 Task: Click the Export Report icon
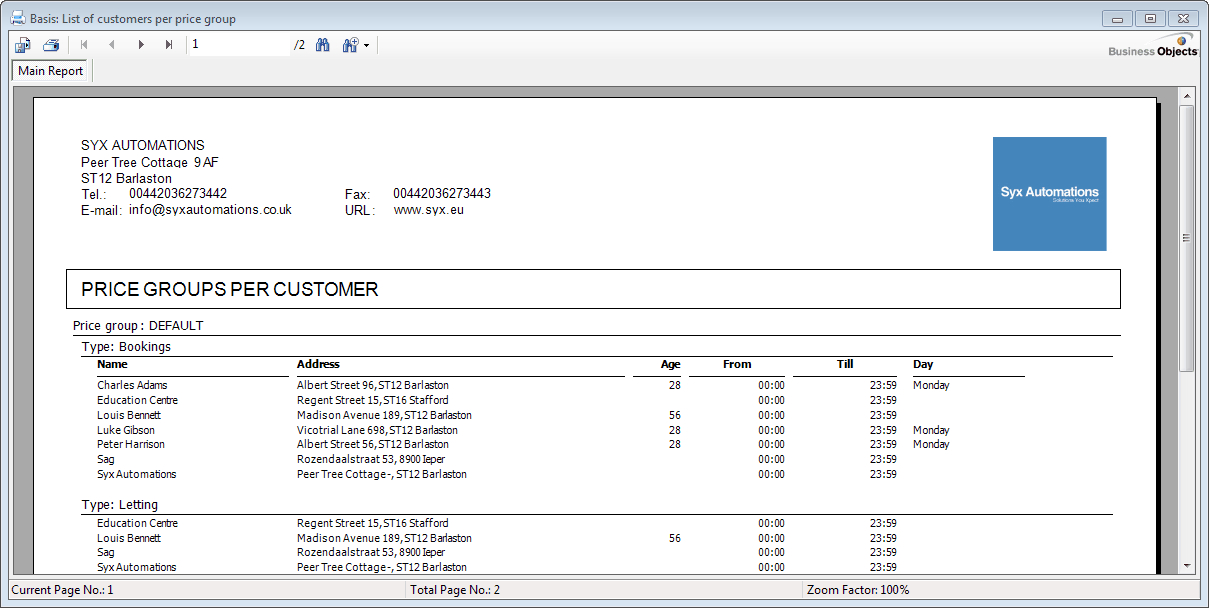pyautogui.click(x=23, y=45)
